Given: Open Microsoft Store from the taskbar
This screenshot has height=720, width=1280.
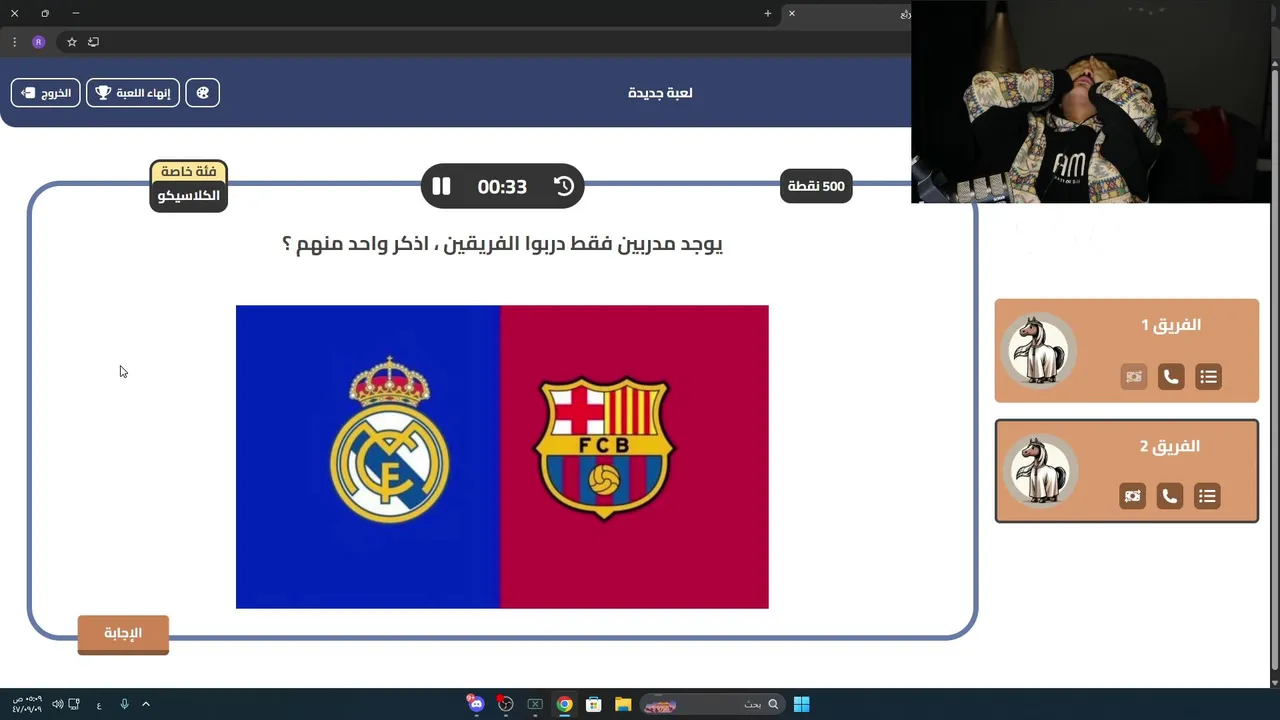Looking at the screenshot, I should coord(593,704).
